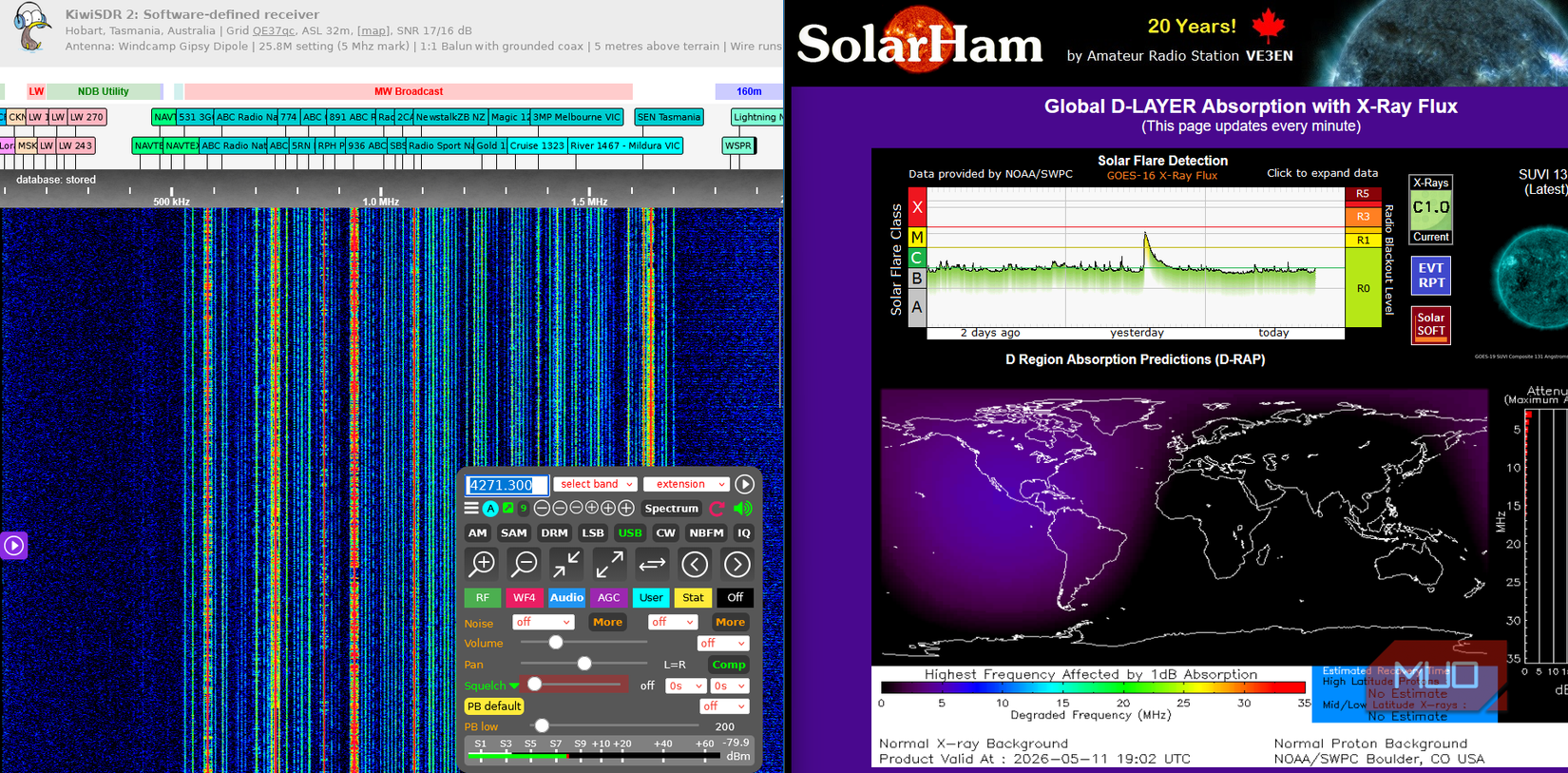Open the RF tab in the control panel
This screenshot has height=773, width=1568.
point(483,598)
